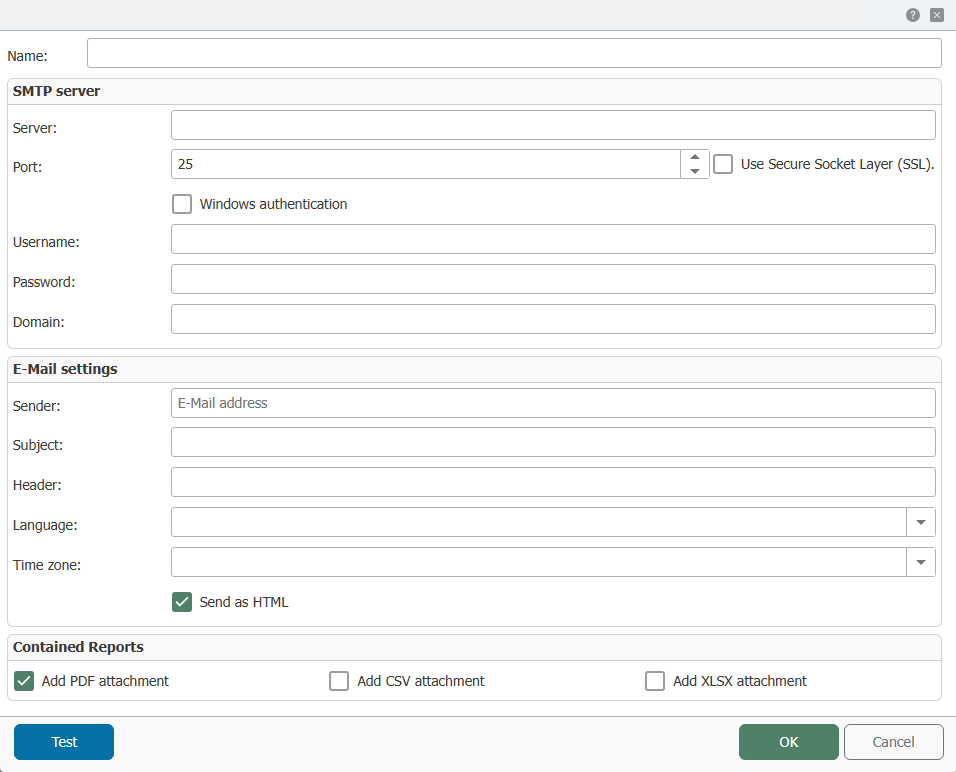Confirm settings with OK button
956x772 pixels.
point(789,742)
